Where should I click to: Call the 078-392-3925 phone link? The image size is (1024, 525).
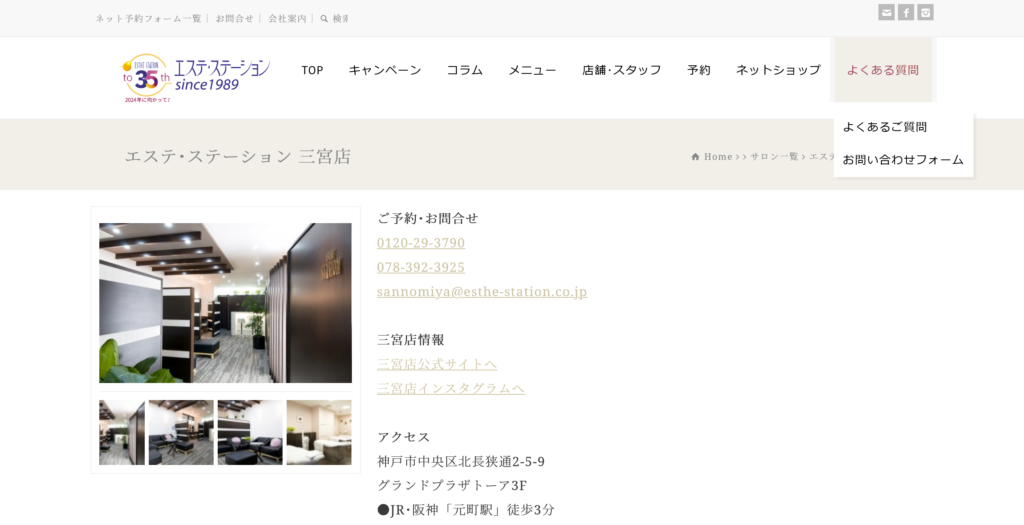(421, 268)
